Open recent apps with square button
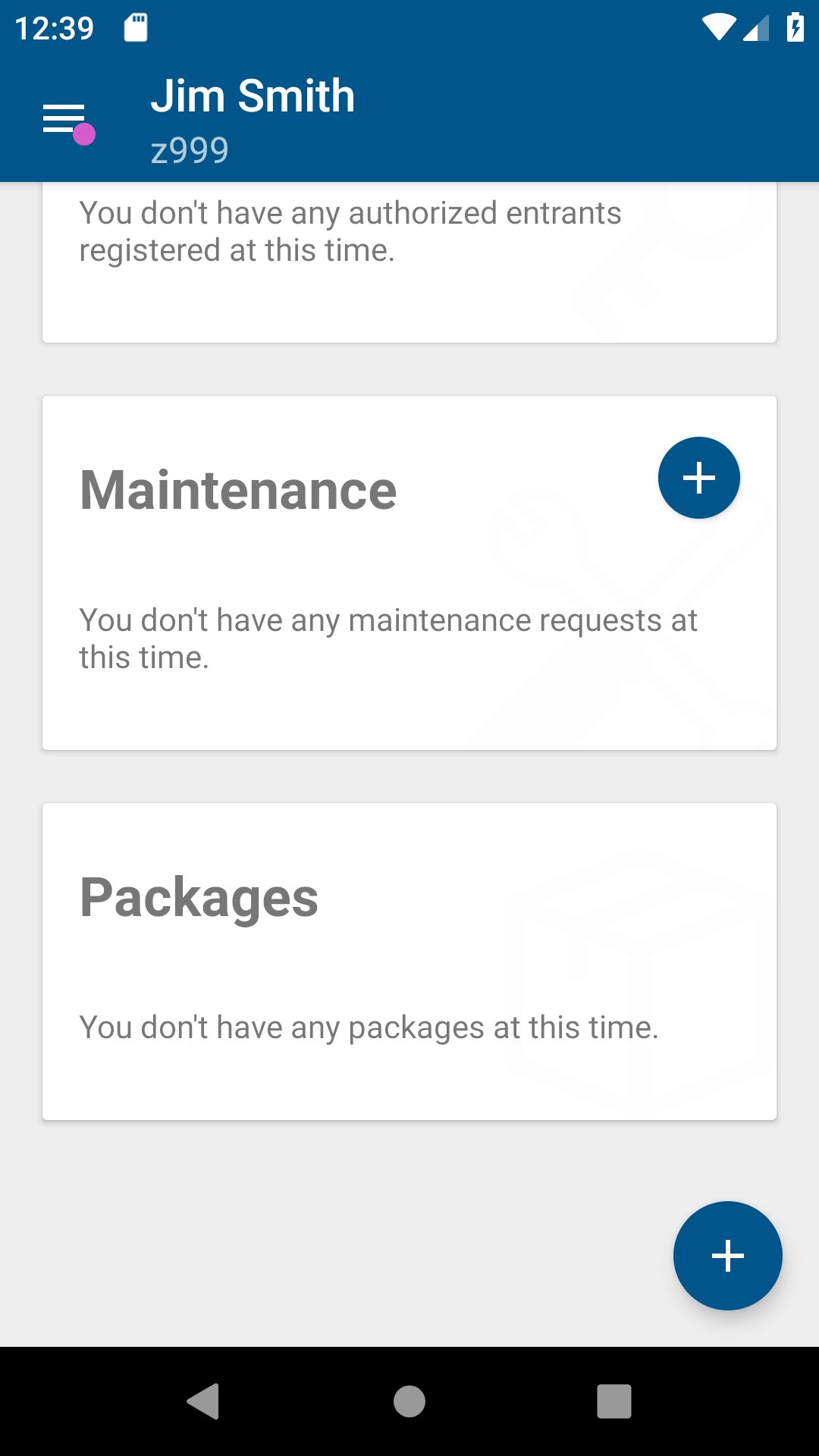This screenshot has width=819, height=1456. (614, 1401)
